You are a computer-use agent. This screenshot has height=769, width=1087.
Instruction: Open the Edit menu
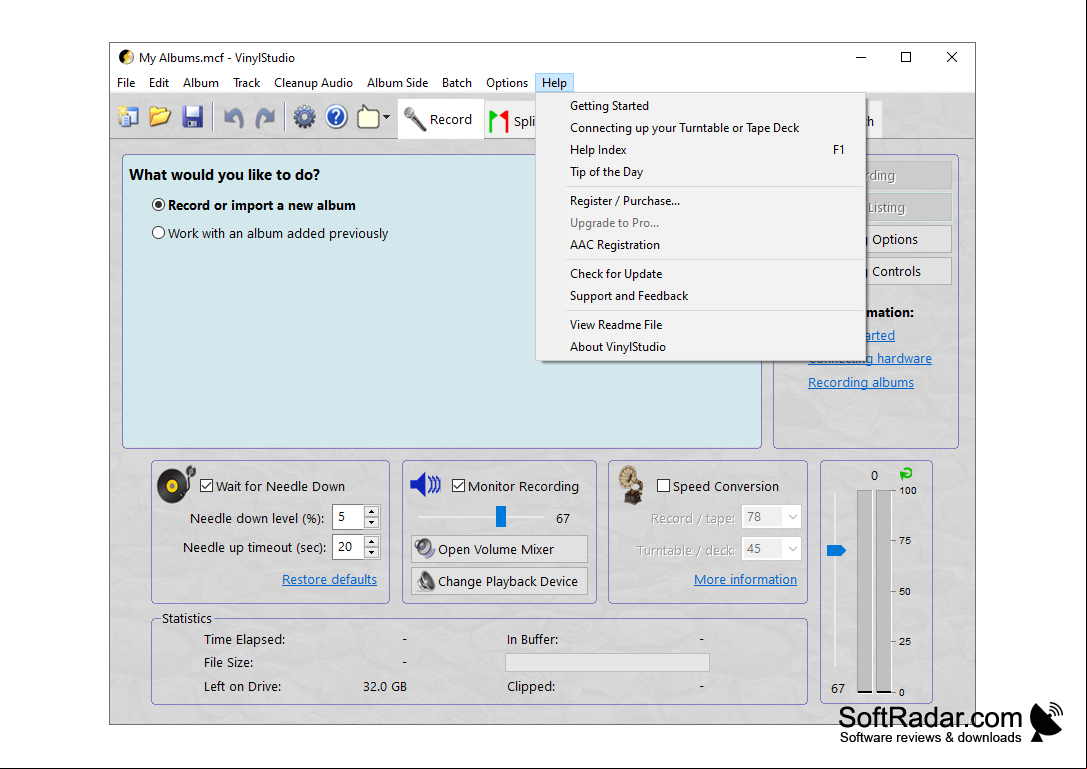pyautogui.click(x=159, y=83)
